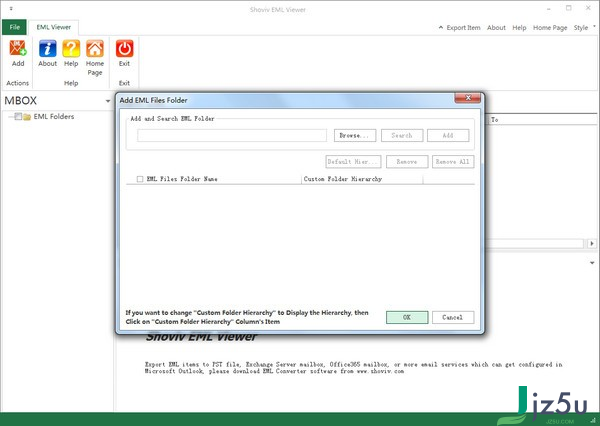Open the About info icon
This screenshot has width=600, height=426.
47,49
